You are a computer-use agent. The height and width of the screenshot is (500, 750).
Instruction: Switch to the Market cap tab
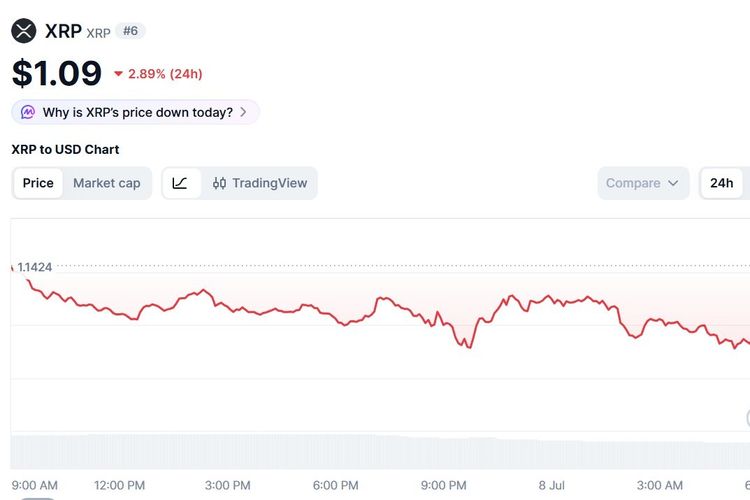point(107,183)
